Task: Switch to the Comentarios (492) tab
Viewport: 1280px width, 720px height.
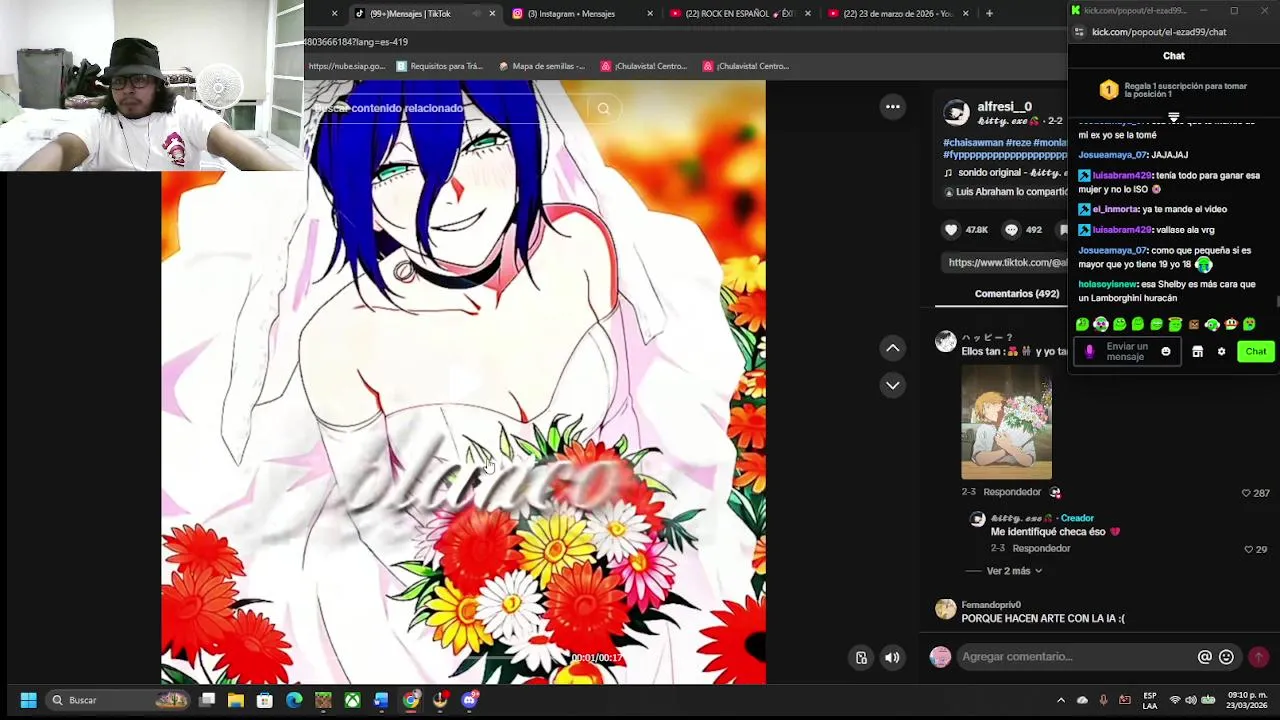Action: 1016,294
